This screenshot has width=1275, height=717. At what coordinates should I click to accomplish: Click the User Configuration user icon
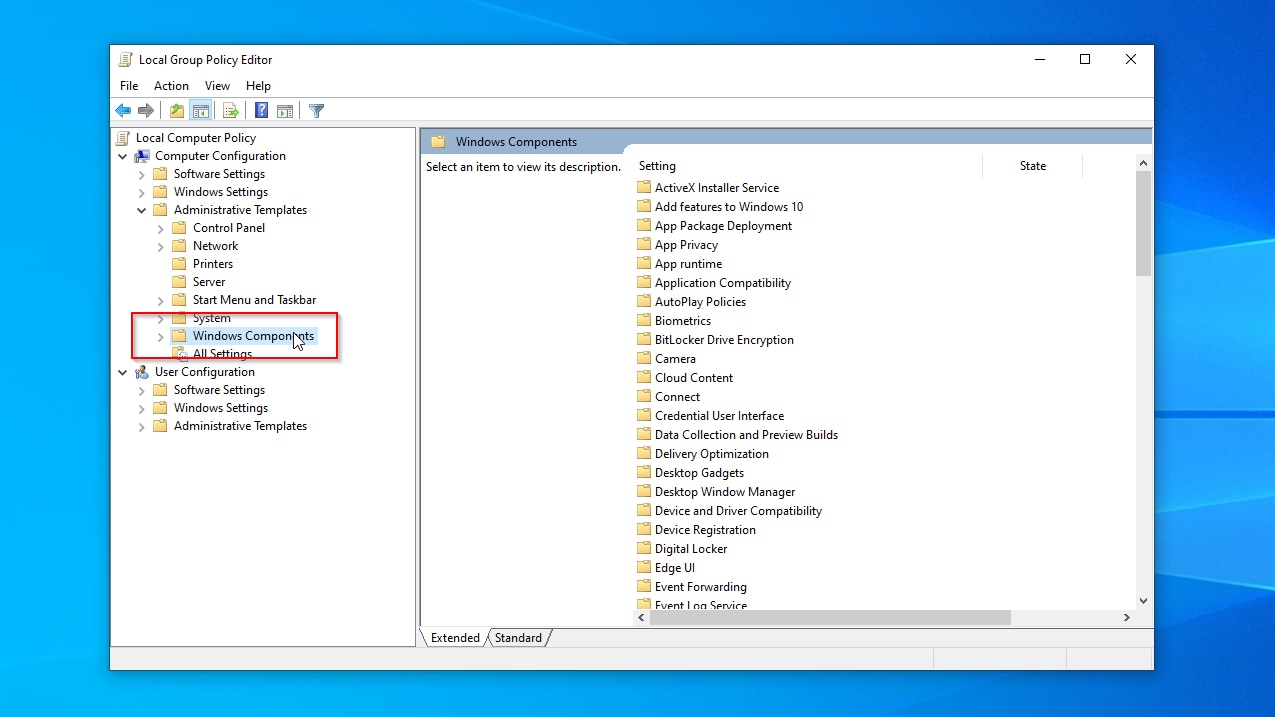coord(142,372)
